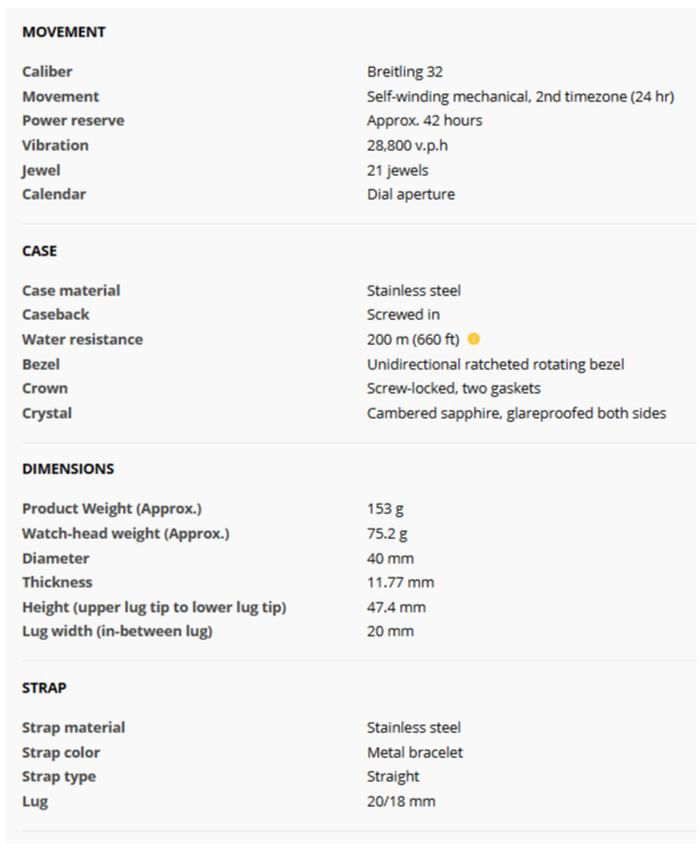Image resolution: width=700 pixels, height=850 pixels.
Task: Click the DIMENSIONS section heading
Action: pyautogui.click(x=68, y=469)
